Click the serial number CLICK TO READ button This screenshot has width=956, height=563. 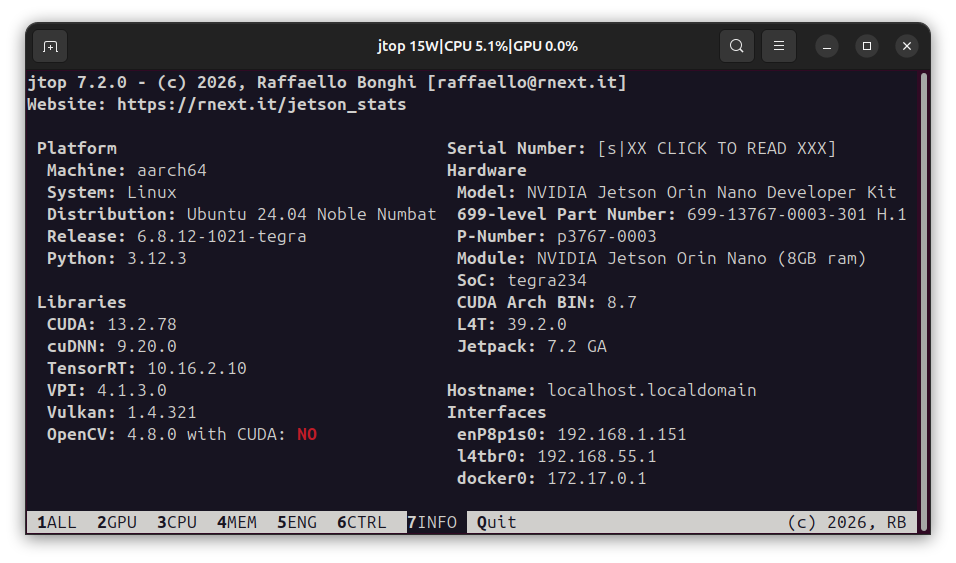pos(716,149)
